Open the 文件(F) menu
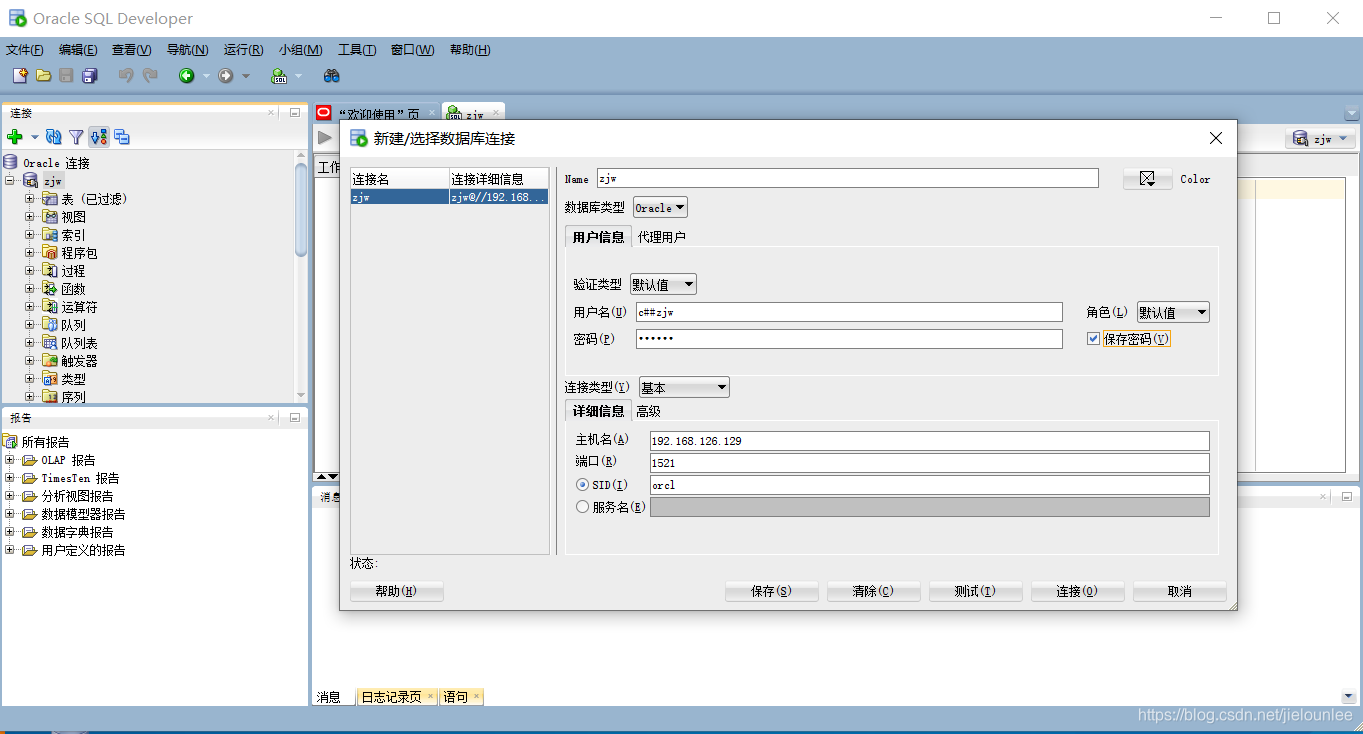 [25, 50]
